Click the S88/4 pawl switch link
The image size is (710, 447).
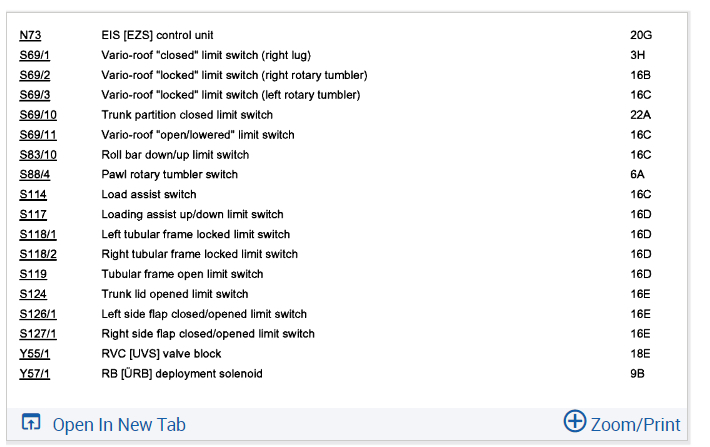(34, 175)
